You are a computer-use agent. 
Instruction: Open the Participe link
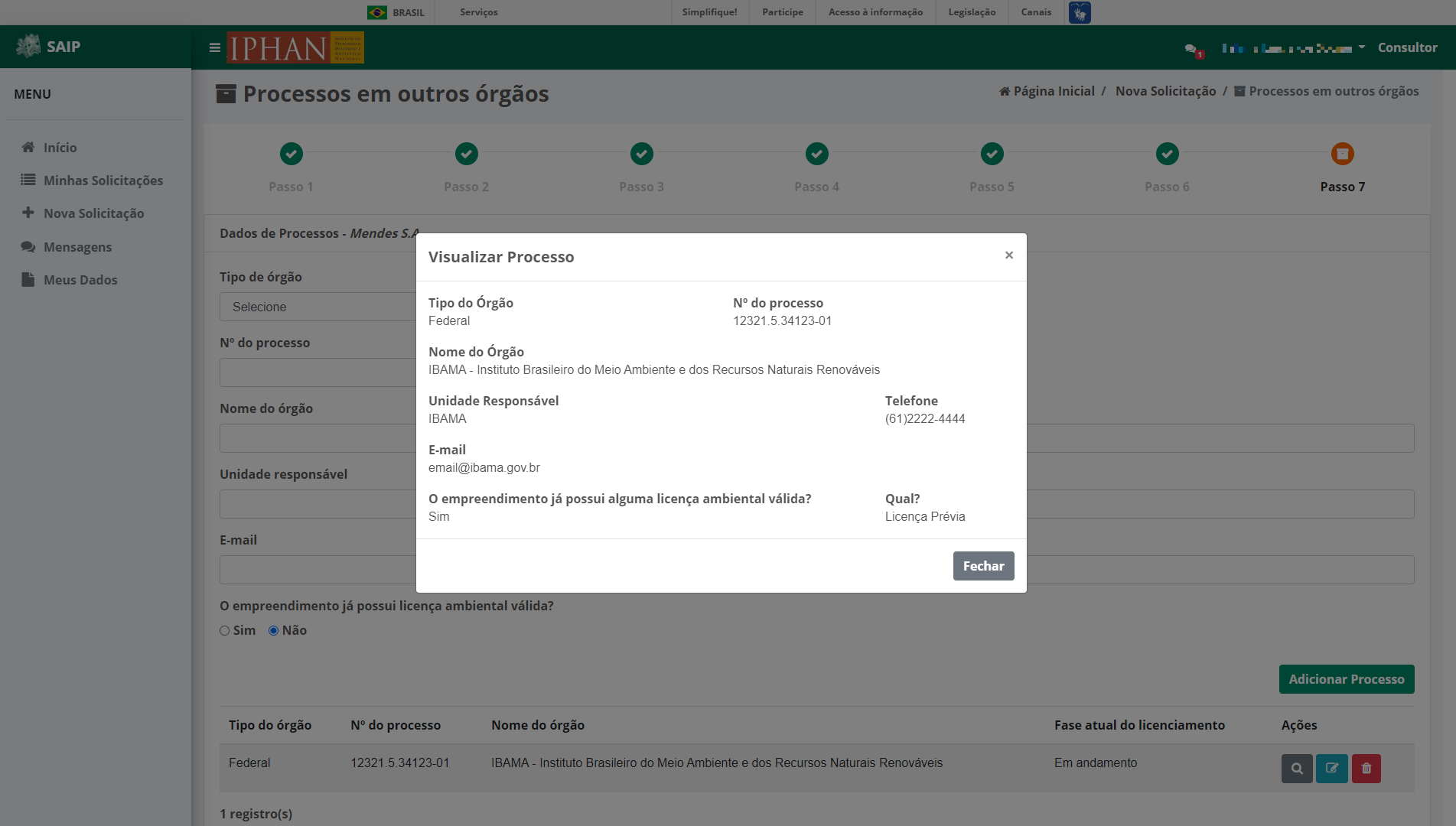pos(783,12)
